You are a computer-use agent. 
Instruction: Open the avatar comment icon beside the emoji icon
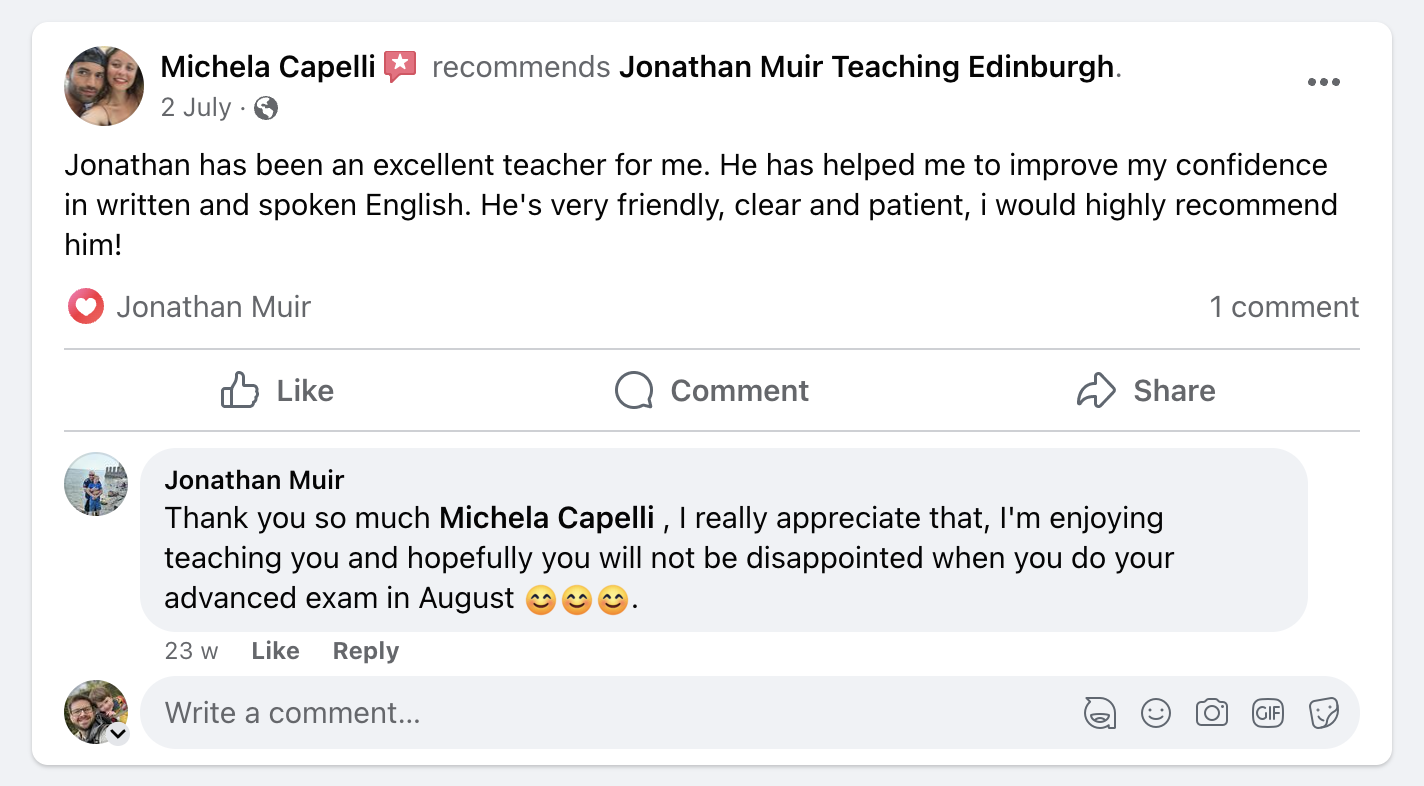tap(1100, 712)
